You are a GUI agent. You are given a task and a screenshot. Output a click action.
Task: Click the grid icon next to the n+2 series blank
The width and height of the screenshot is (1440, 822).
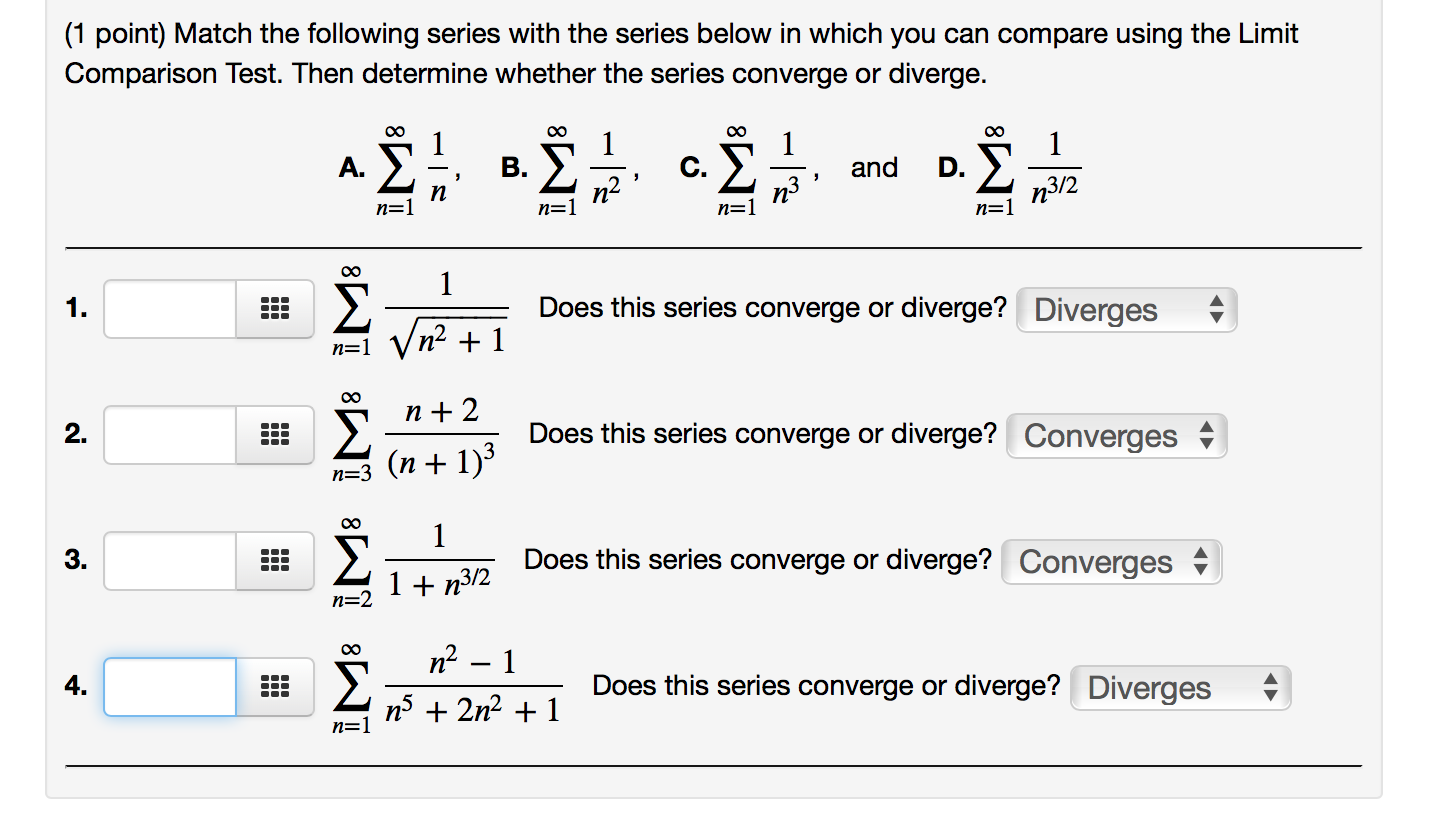point(276,435)
